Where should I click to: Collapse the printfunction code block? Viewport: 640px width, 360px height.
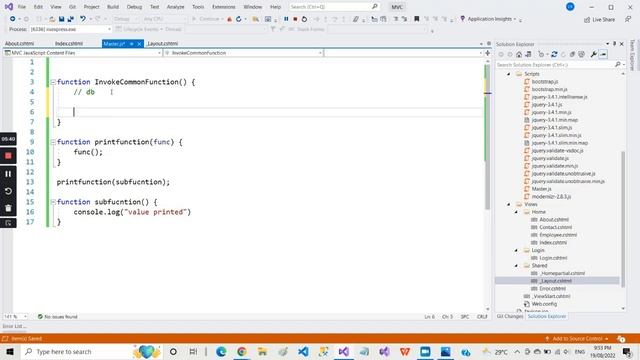pyautogui.click(x=53, y=142)
